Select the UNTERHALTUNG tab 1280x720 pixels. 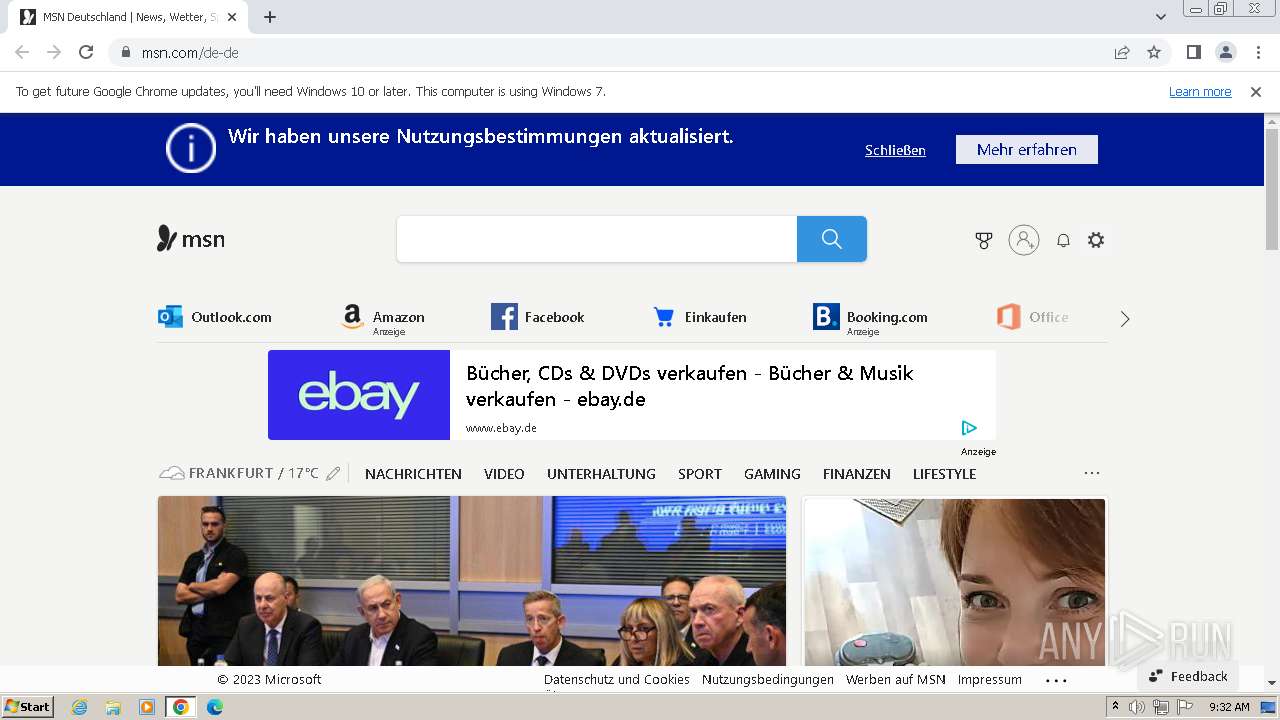[x=601, y=474]
